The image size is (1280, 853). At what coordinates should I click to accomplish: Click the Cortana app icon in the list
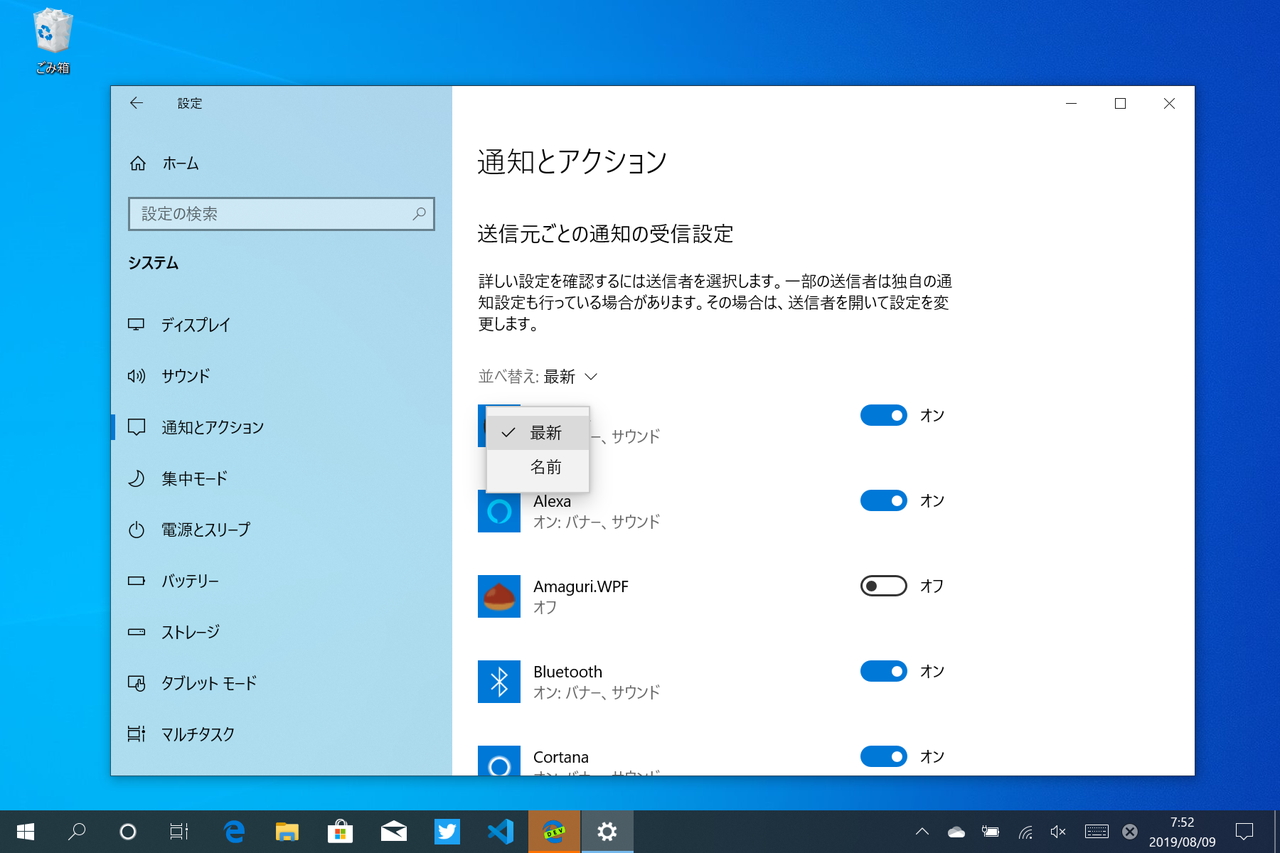499,761
